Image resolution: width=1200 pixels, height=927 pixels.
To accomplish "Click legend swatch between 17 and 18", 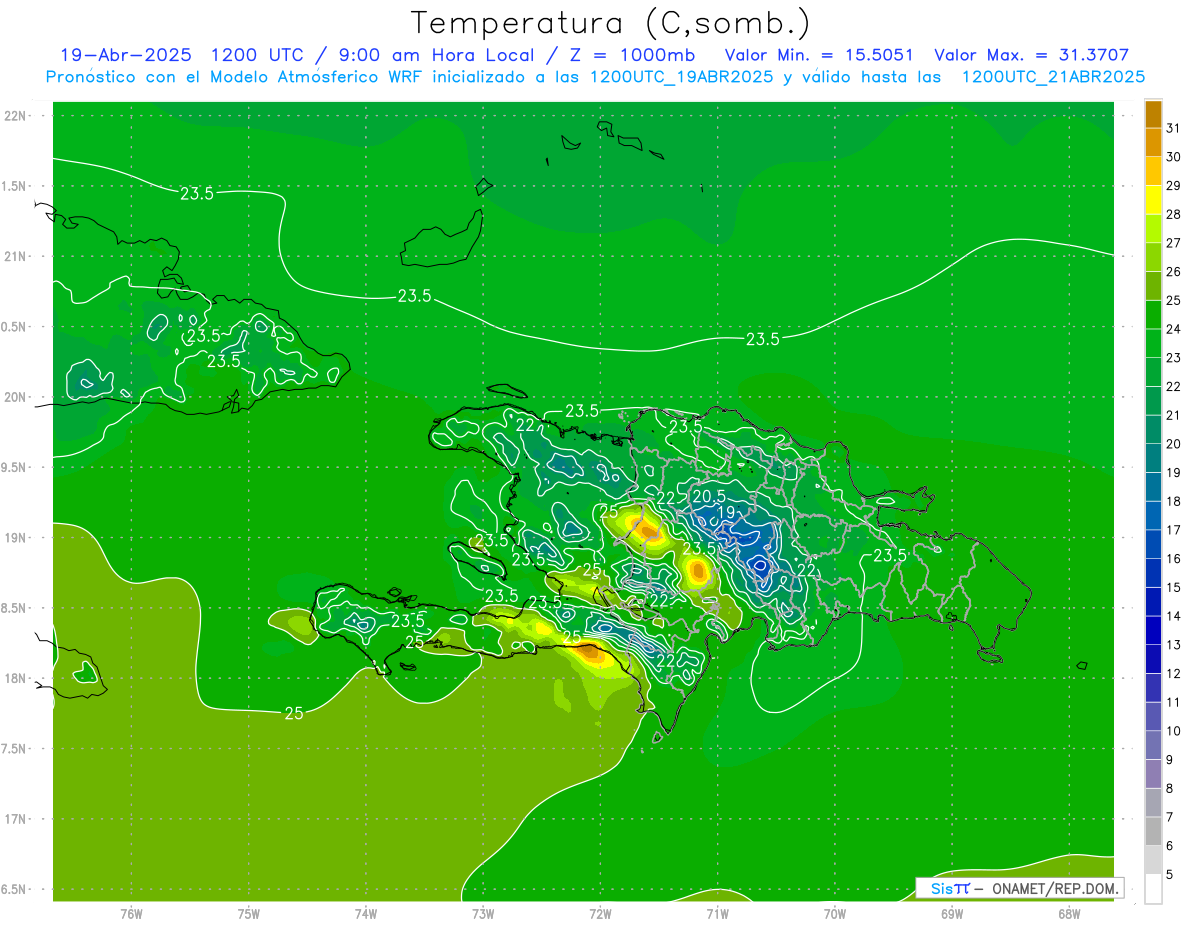I will click(1153, 516).
